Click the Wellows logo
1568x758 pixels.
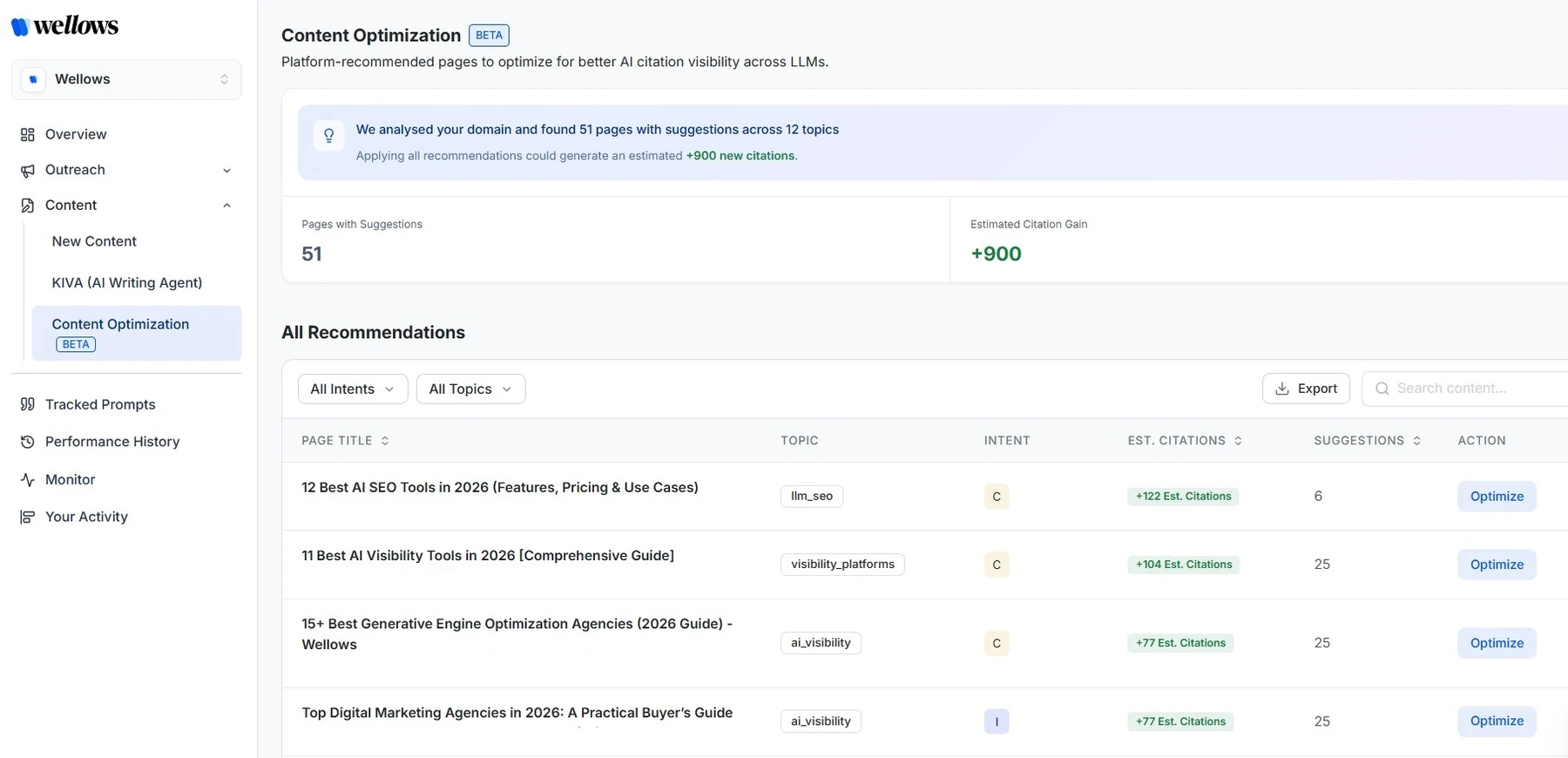pyautogui.click(x=64, y=26)
